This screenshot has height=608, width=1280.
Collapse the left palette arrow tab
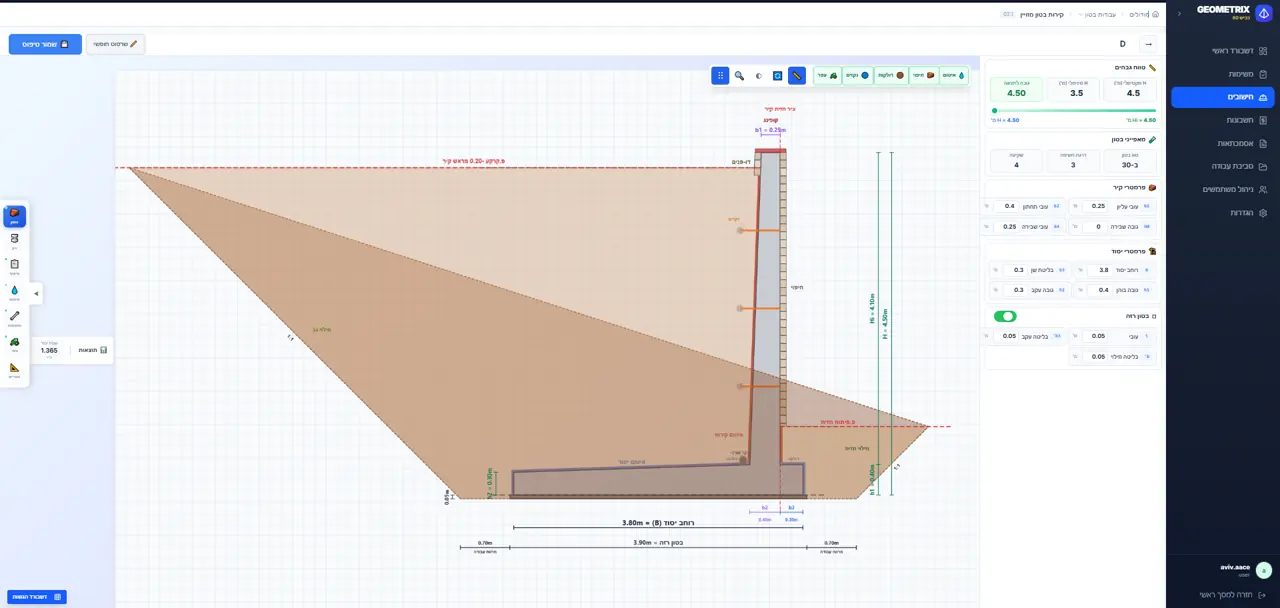(36, 294)
